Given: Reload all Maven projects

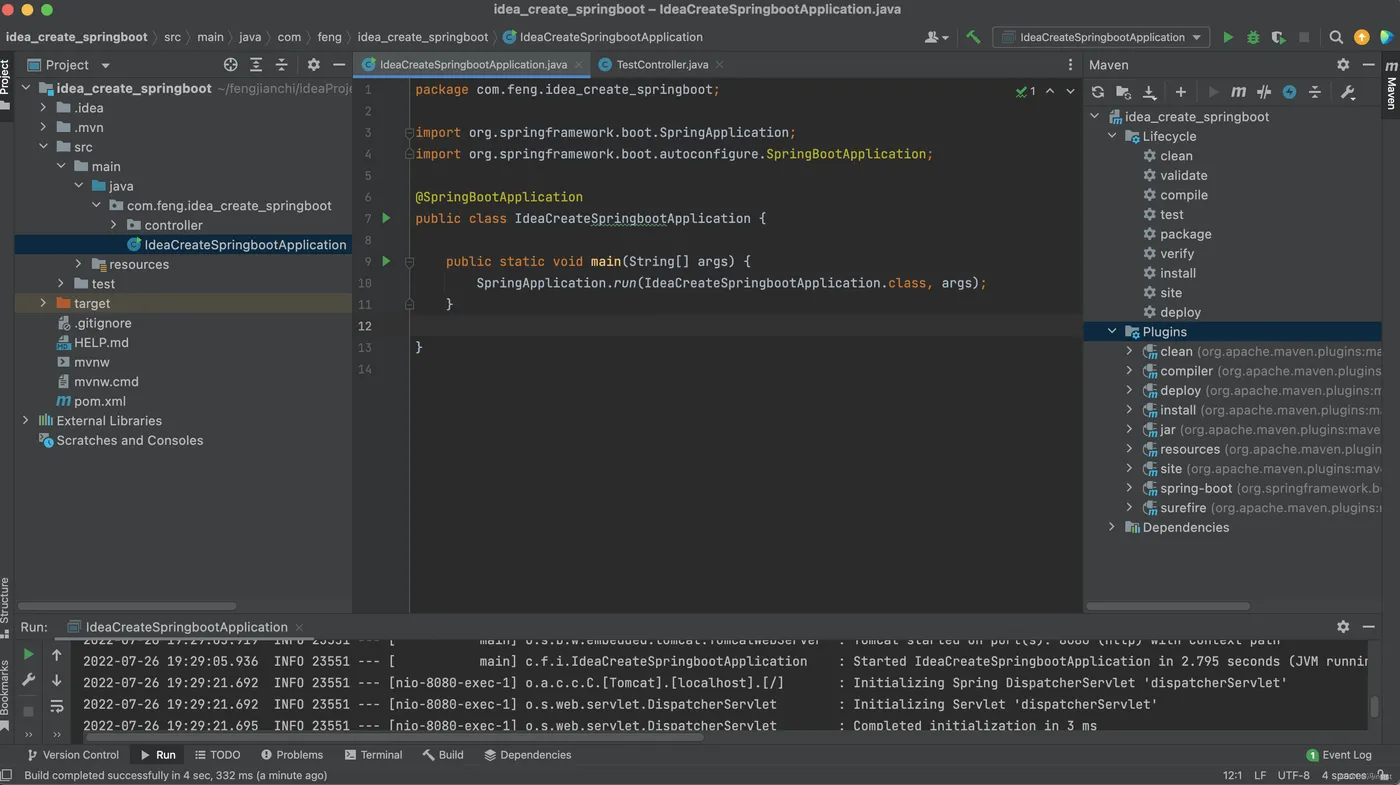Looking at the screenshot, I should (1098, 92).
